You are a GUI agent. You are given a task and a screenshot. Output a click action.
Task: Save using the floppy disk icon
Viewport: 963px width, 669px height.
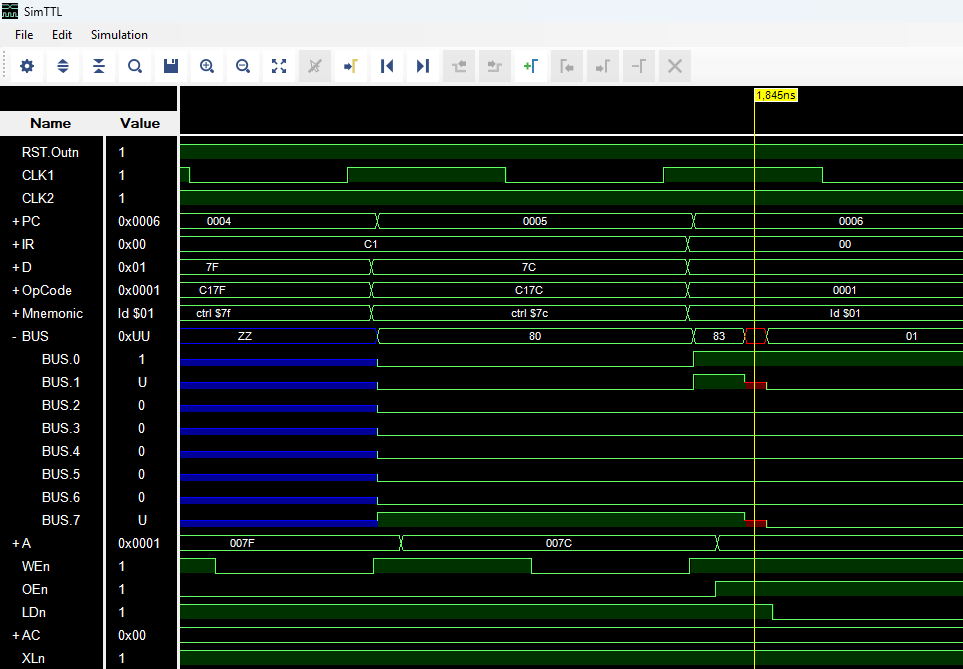pos(171,66)
